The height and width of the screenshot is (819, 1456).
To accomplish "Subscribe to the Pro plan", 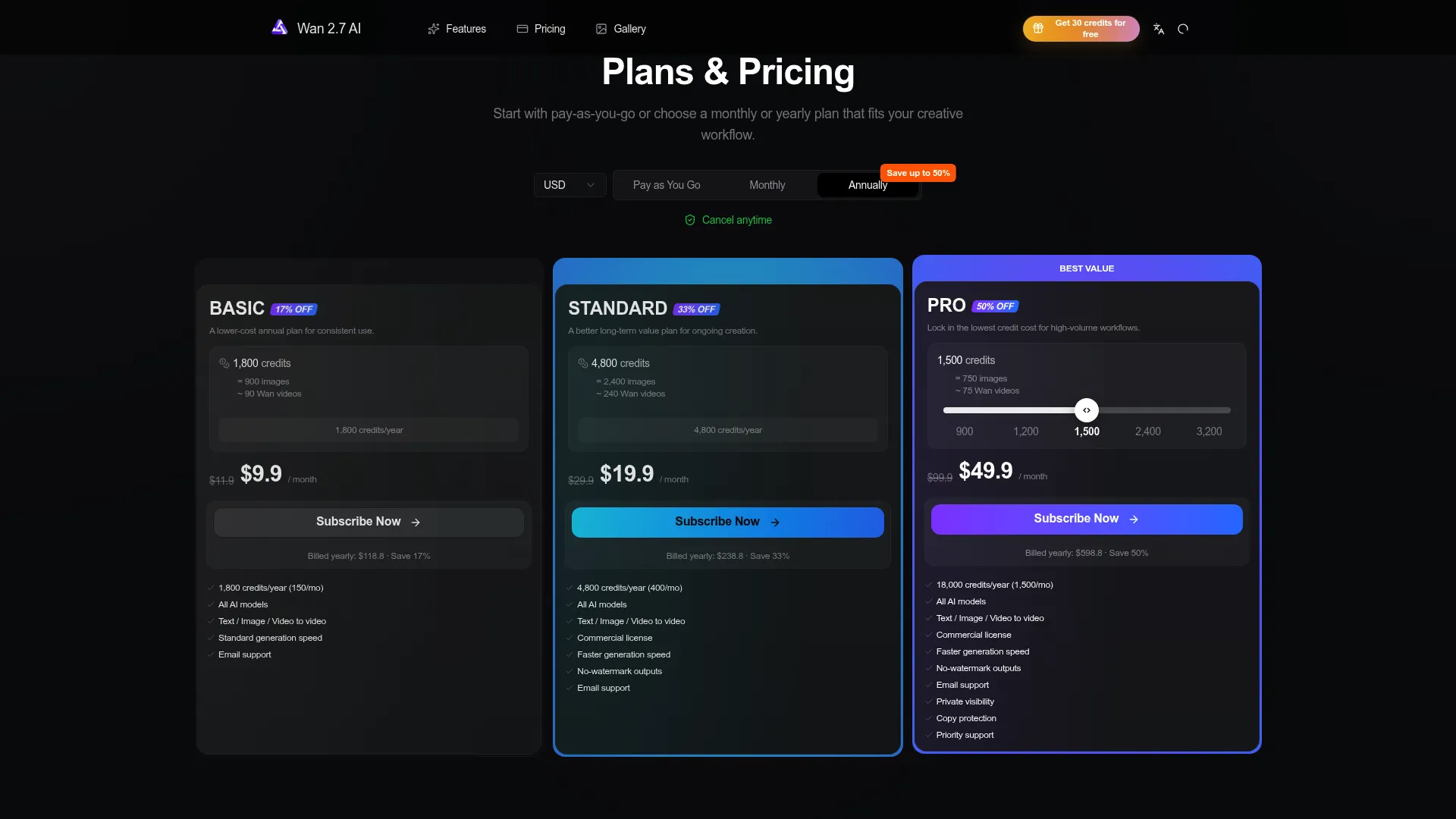I will (x=1086, y=519).
